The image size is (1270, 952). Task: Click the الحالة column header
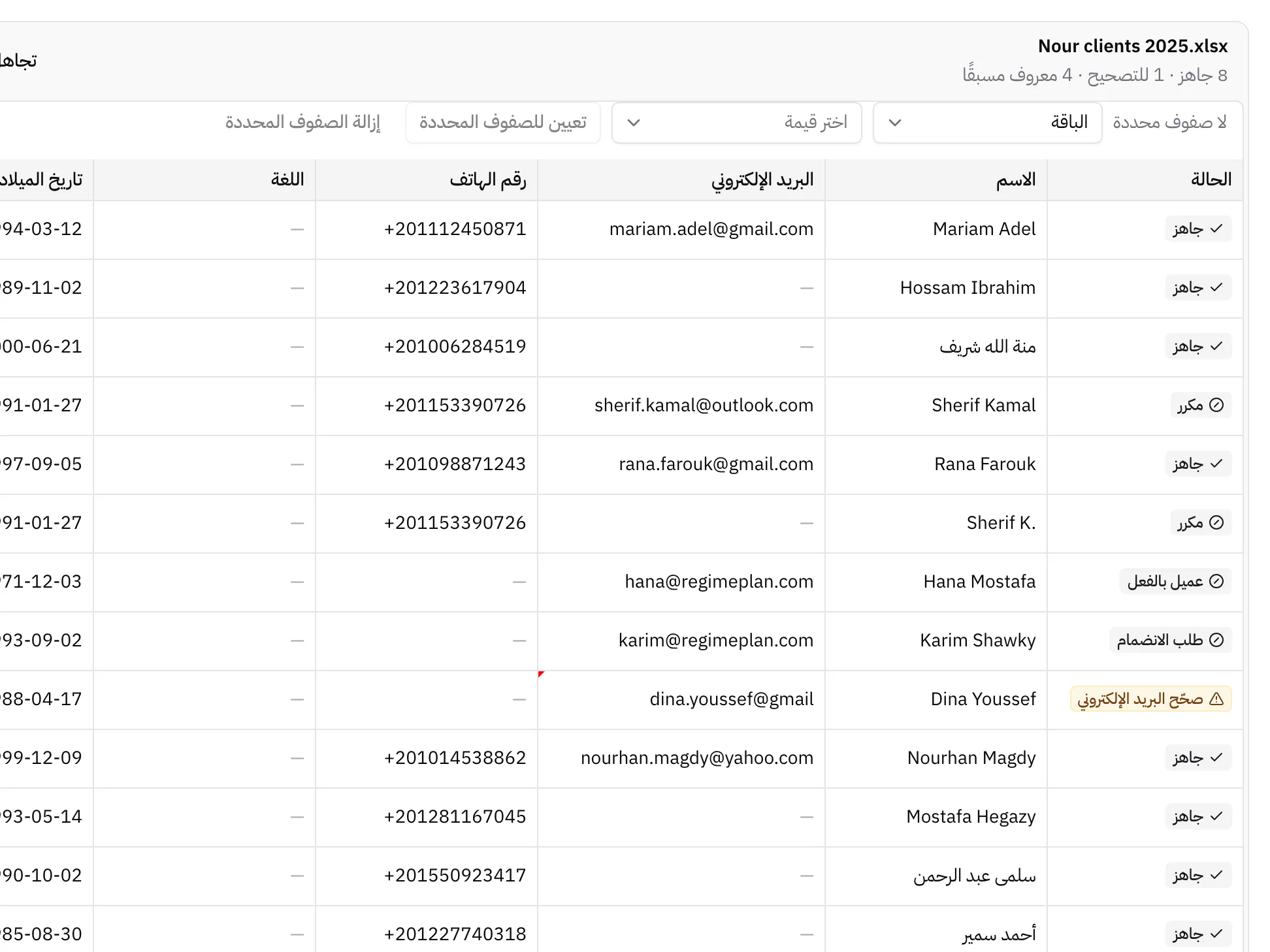pos(1145,180)
